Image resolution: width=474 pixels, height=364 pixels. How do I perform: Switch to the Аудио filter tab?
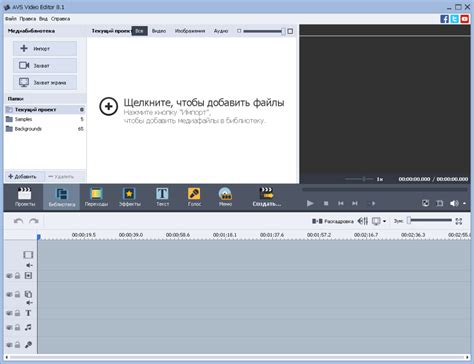click(x=221, y=31)
